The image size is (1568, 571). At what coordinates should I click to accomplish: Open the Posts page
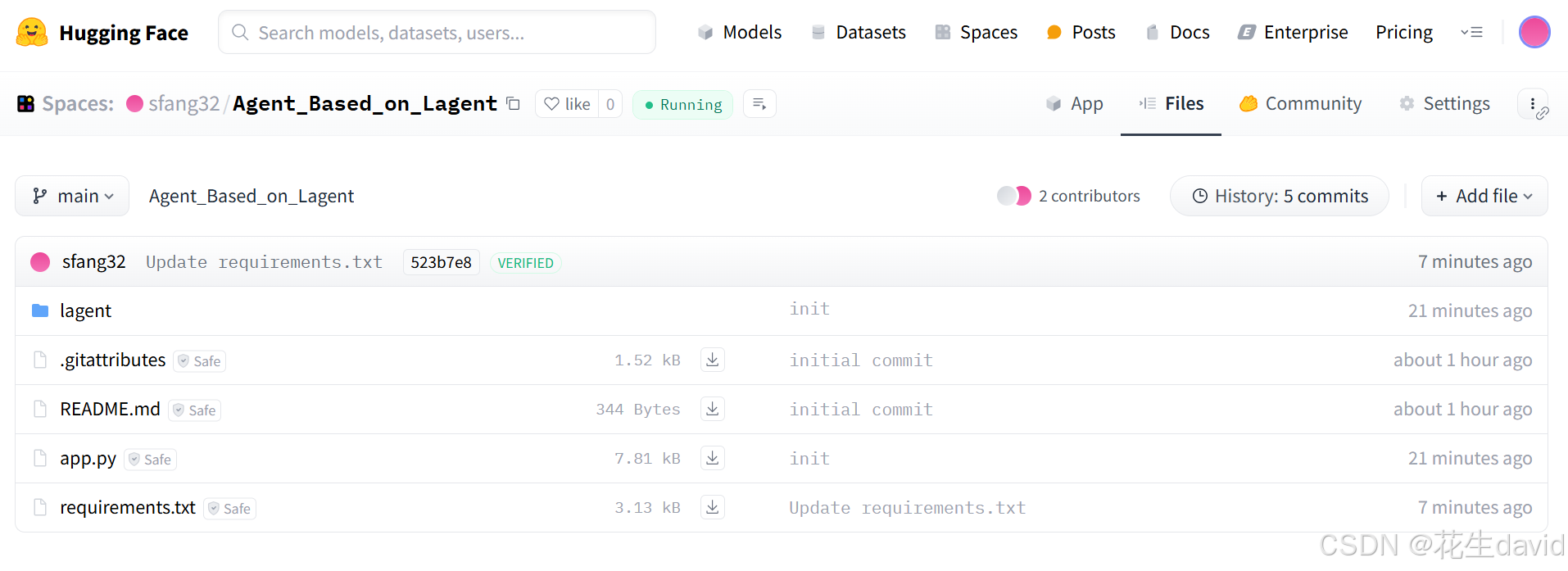pyautogui.click(x=1081, y=33)
